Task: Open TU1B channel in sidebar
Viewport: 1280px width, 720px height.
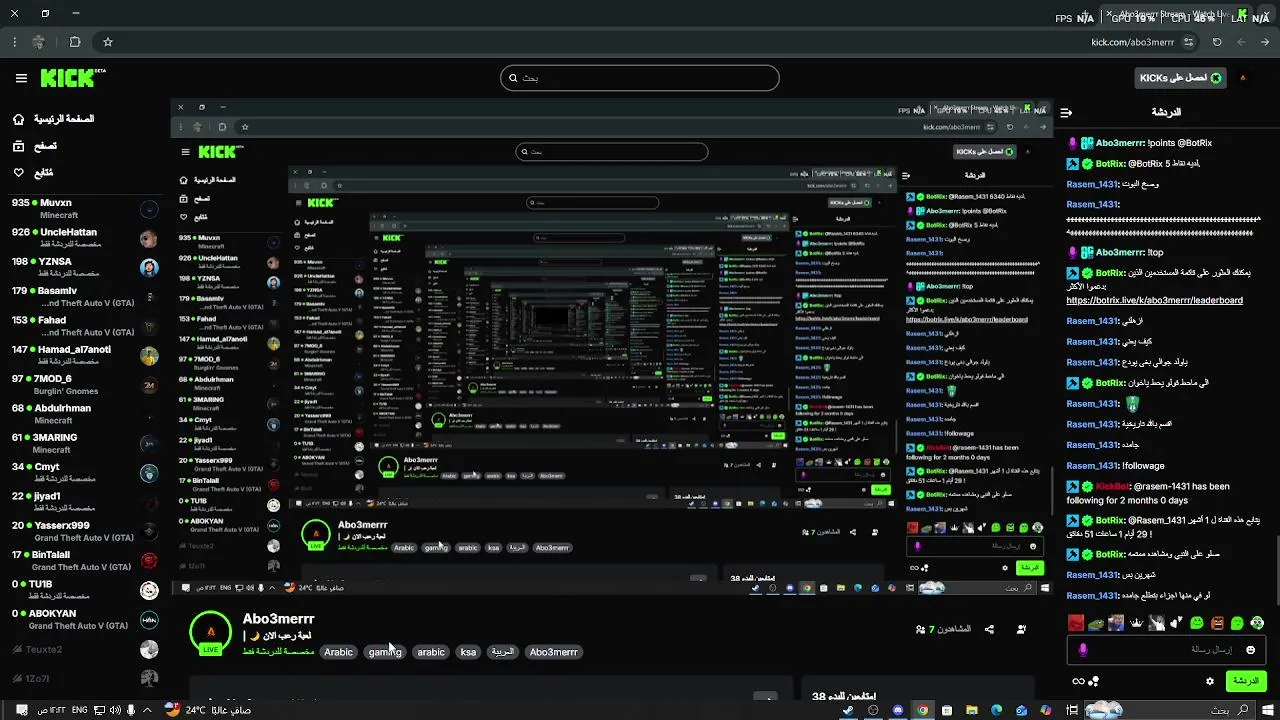Action: 84,590
